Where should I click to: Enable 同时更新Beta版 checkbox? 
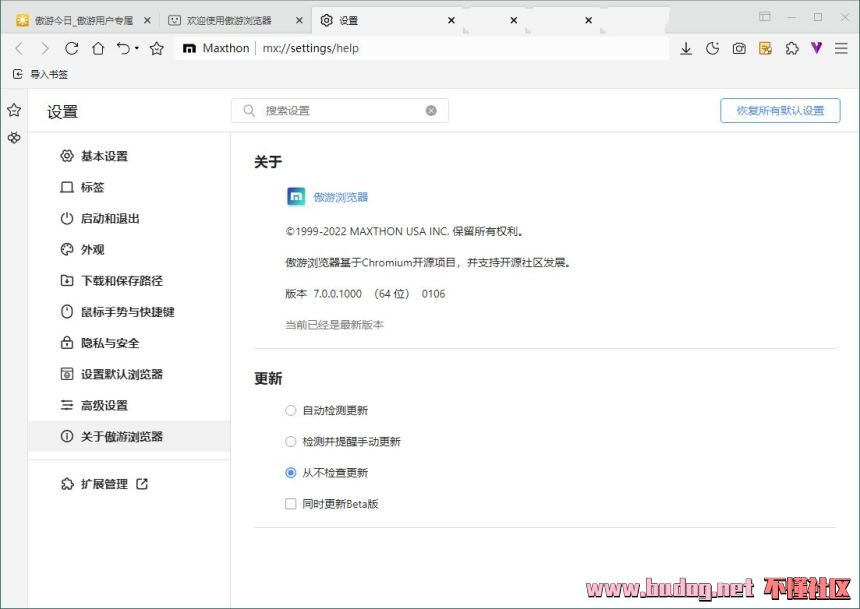(x=291, y=504)
